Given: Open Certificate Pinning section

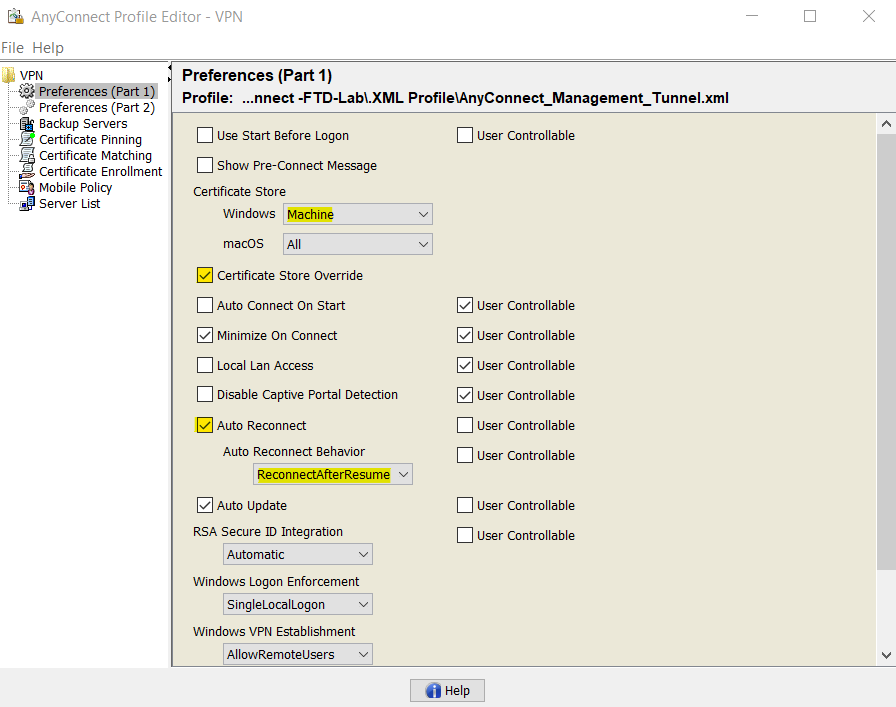Looking at the screenshot, I should 90,139.
